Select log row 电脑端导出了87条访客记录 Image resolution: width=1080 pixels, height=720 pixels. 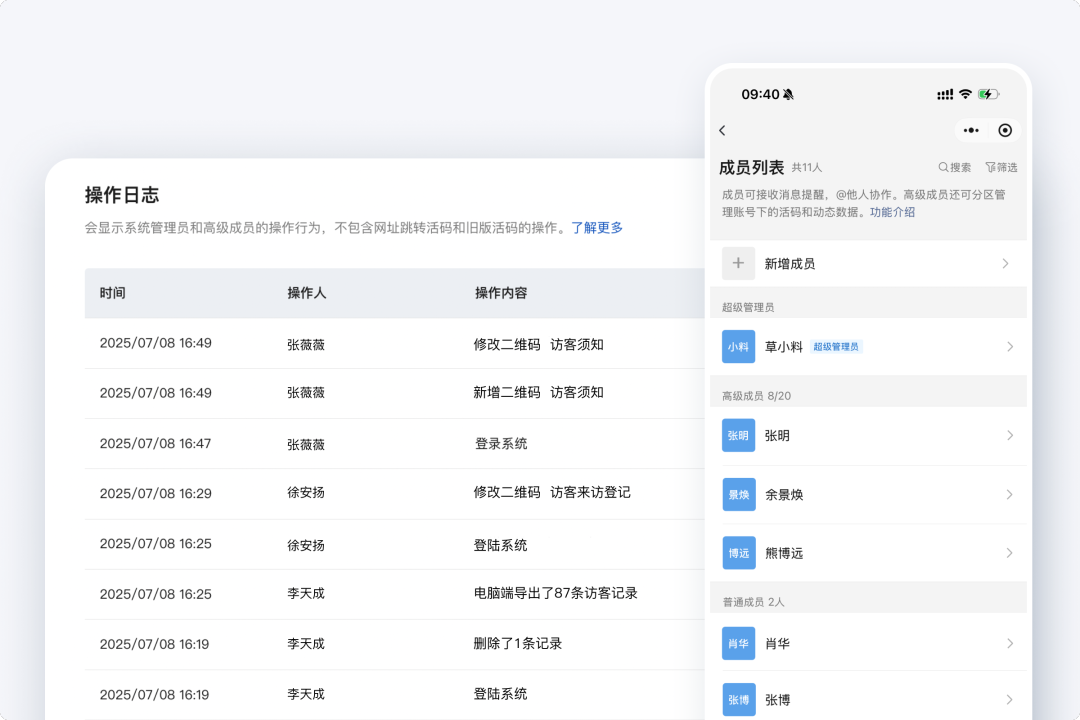pyautogui.click(x=555, y=593)
